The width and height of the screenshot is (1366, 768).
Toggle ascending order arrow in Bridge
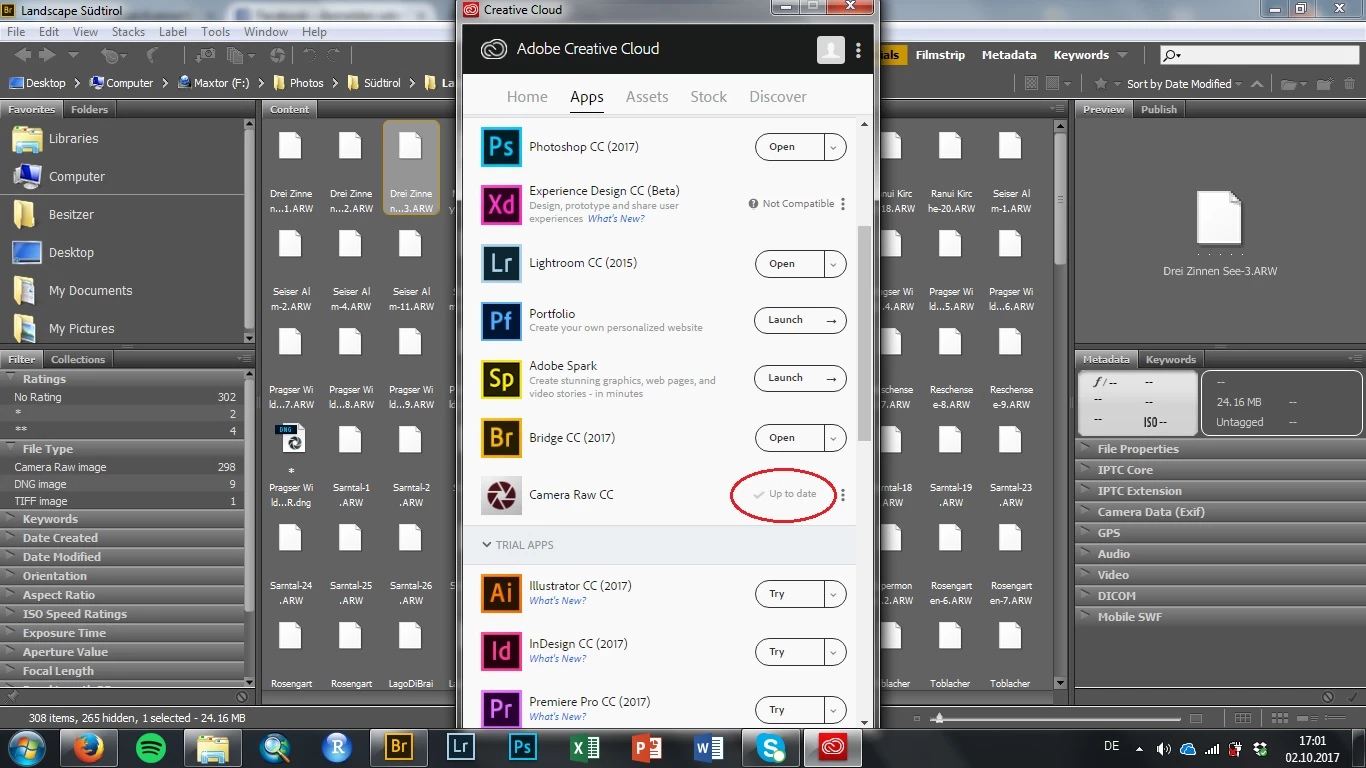[x=1257, y=84]
